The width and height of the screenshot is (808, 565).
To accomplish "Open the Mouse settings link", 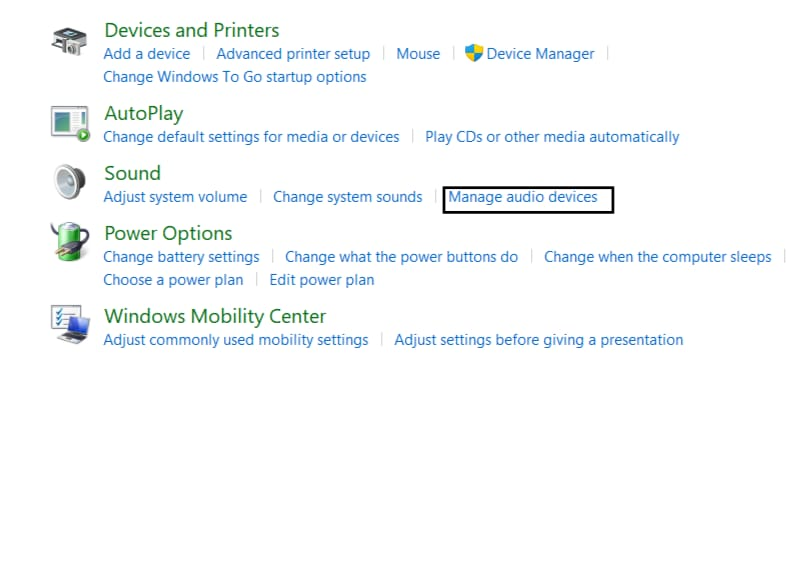I will pyautogui.click(x=418, y=54).
